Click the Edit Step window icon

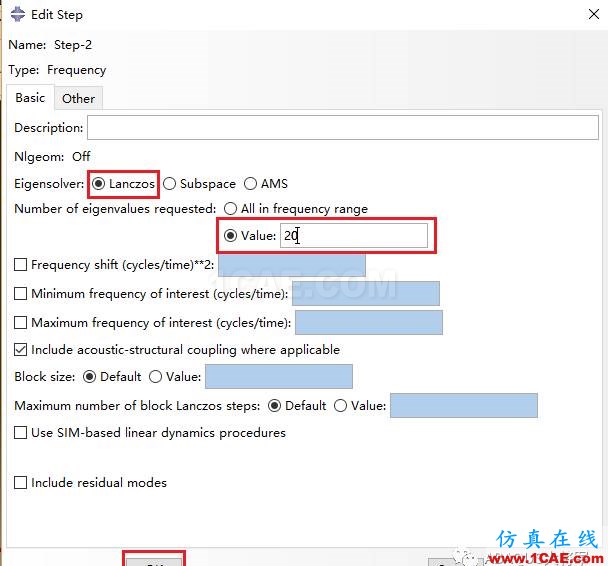point(17,15)
